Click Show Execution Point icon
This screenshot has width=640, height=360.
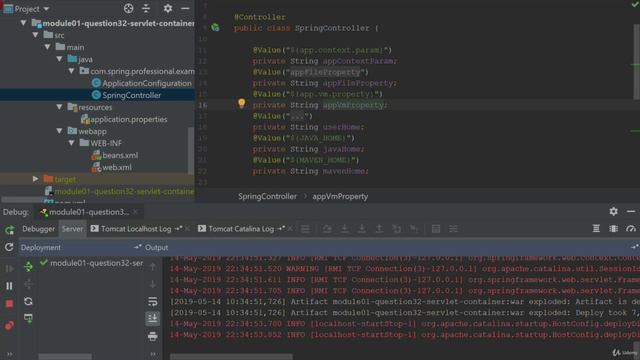click(x=305, y=229)
